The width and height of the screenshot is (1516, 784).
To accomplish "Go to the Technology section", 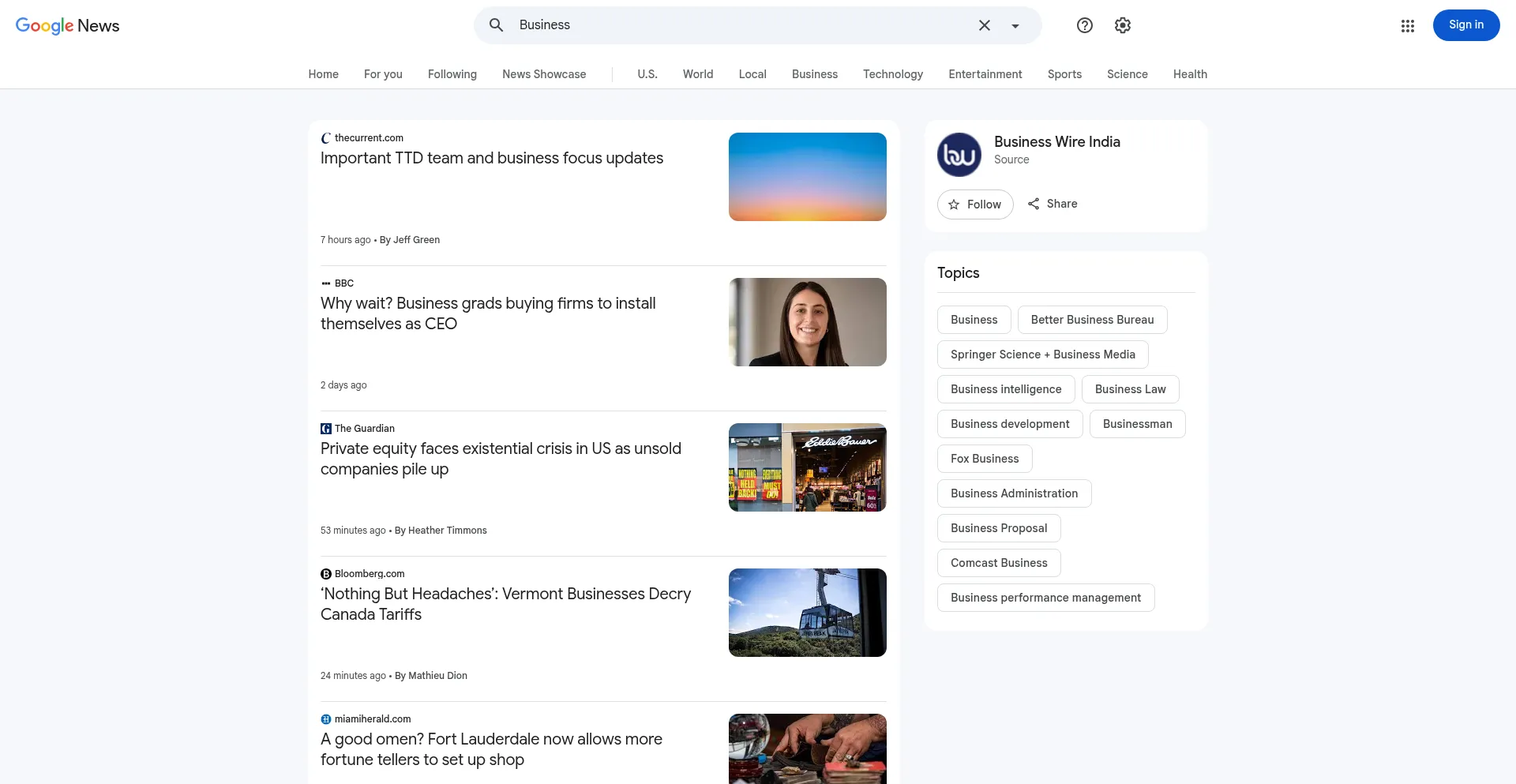I will click(893, 74).
